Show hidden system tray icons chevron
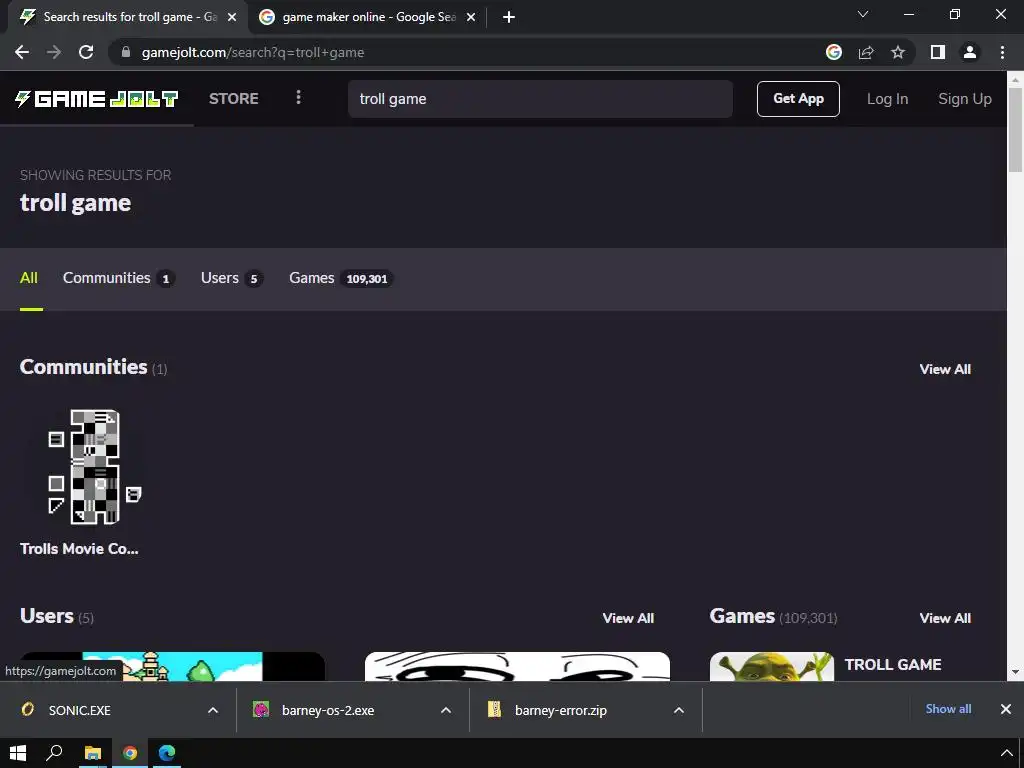Image resolution: width=1024 pixels, height=768 pixels. pyautogui.click(x=1006, y=753)
